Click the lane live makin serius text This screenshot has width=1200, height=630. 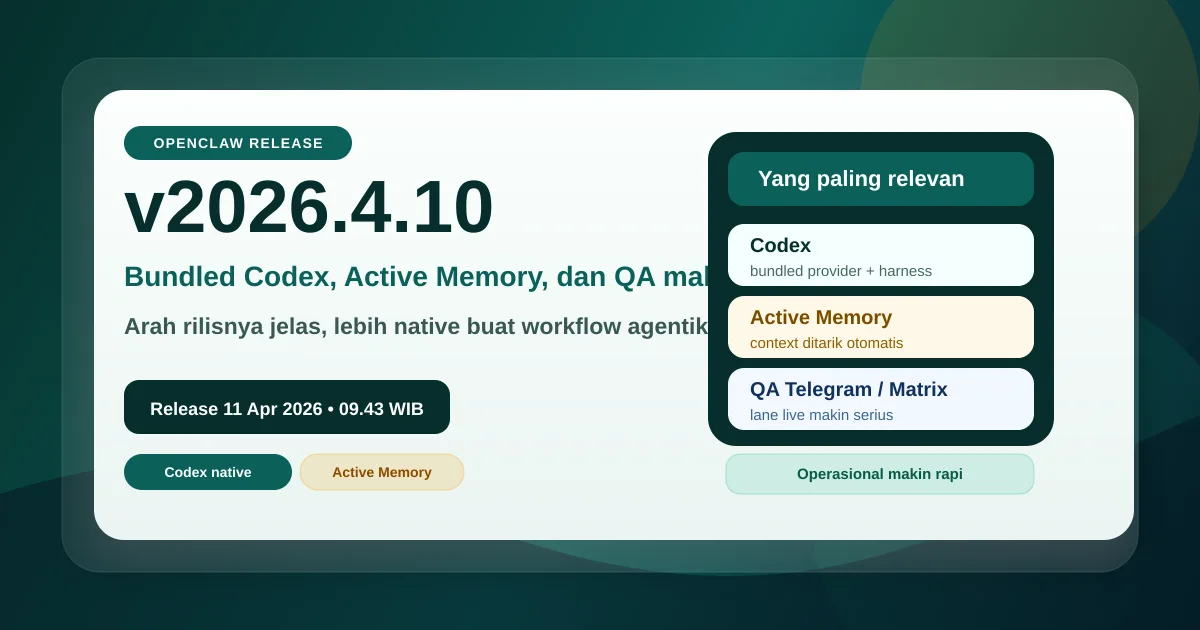click(821, 415)
